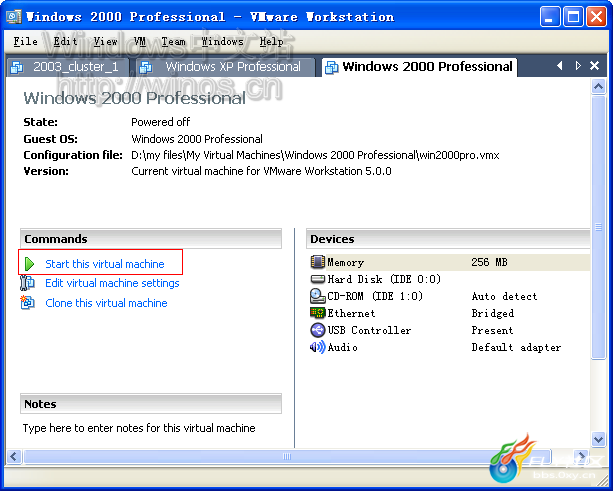This screenshot has width=613, height=491.
Task: Select the USB Controller icon
Action: coord(317,330)
